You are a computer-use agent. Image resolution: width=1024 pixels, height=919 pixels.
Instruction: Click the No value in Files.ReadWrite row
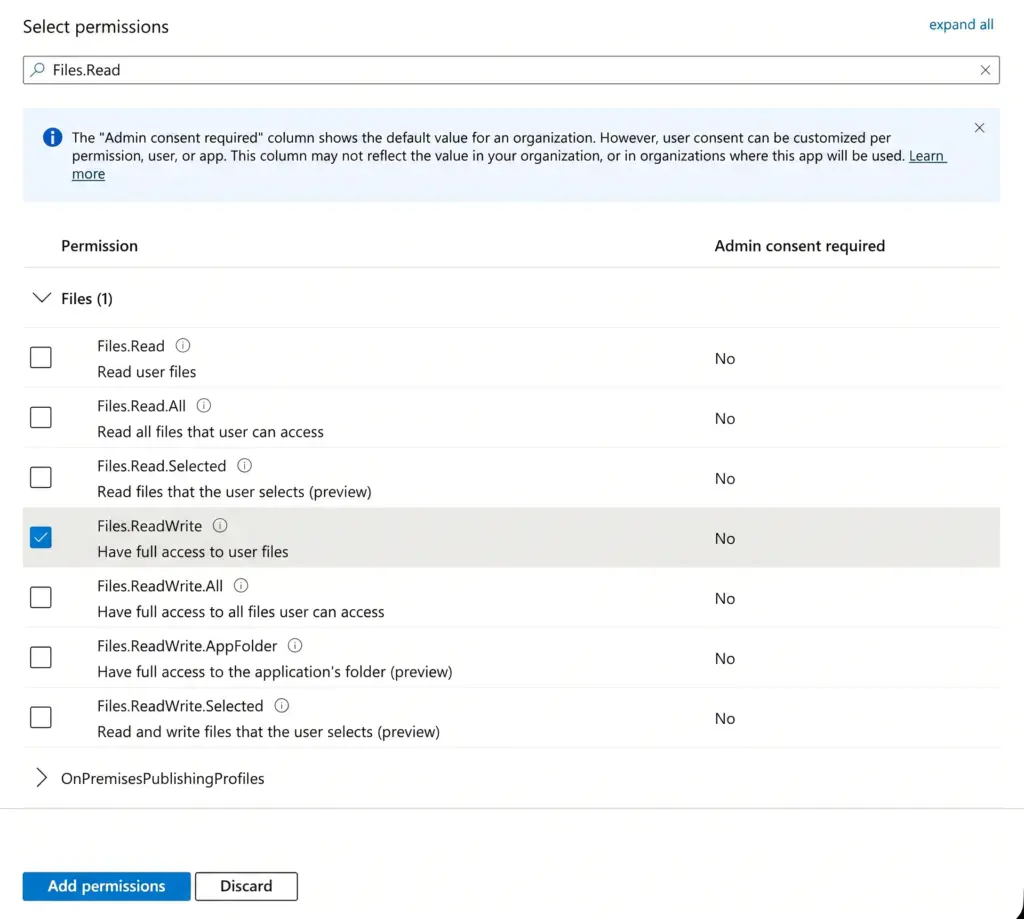point(724,539)
